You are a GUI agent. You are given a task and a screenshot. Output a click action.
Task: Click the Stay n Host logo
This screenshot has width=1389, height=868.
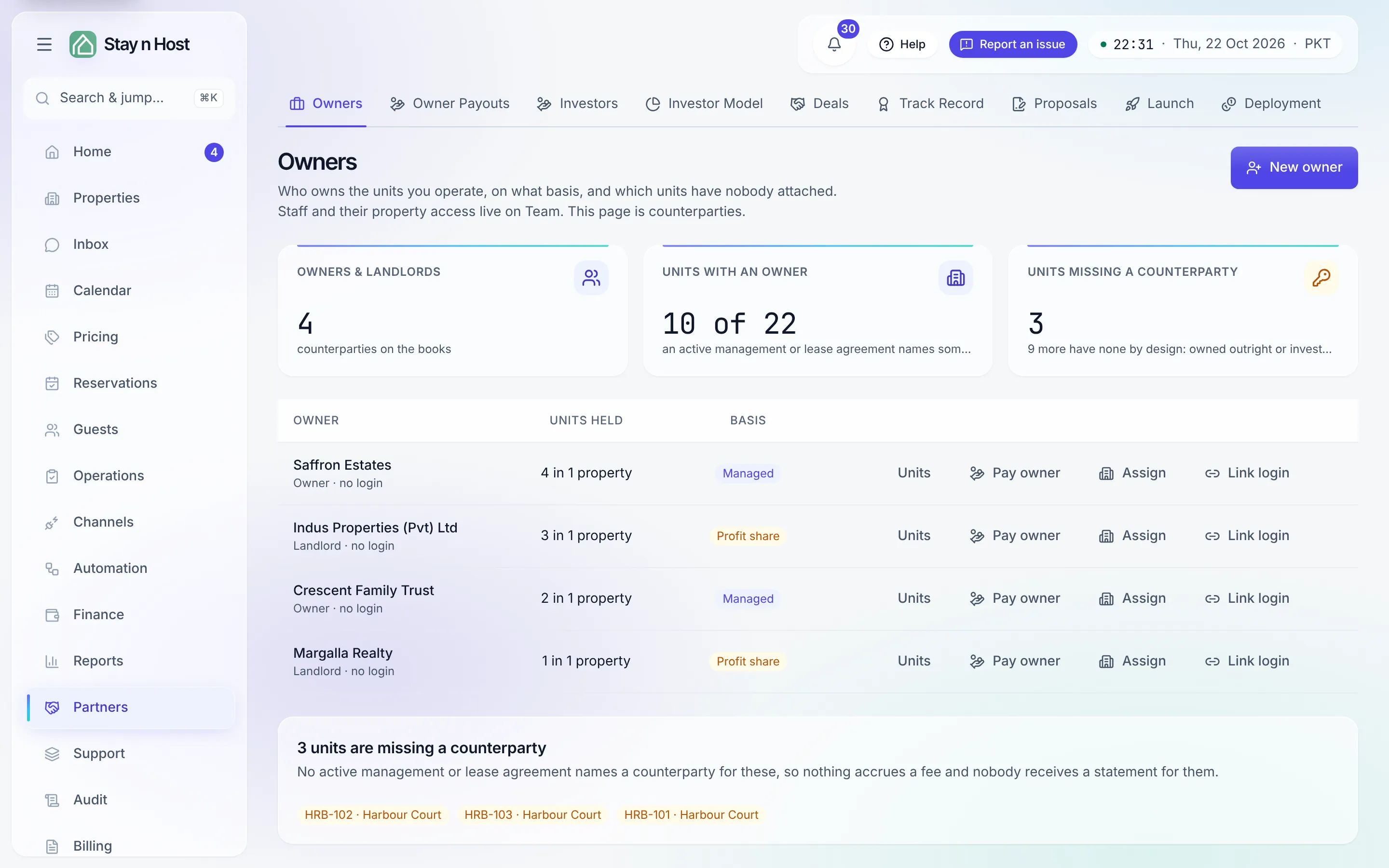(x=130, y=44)
